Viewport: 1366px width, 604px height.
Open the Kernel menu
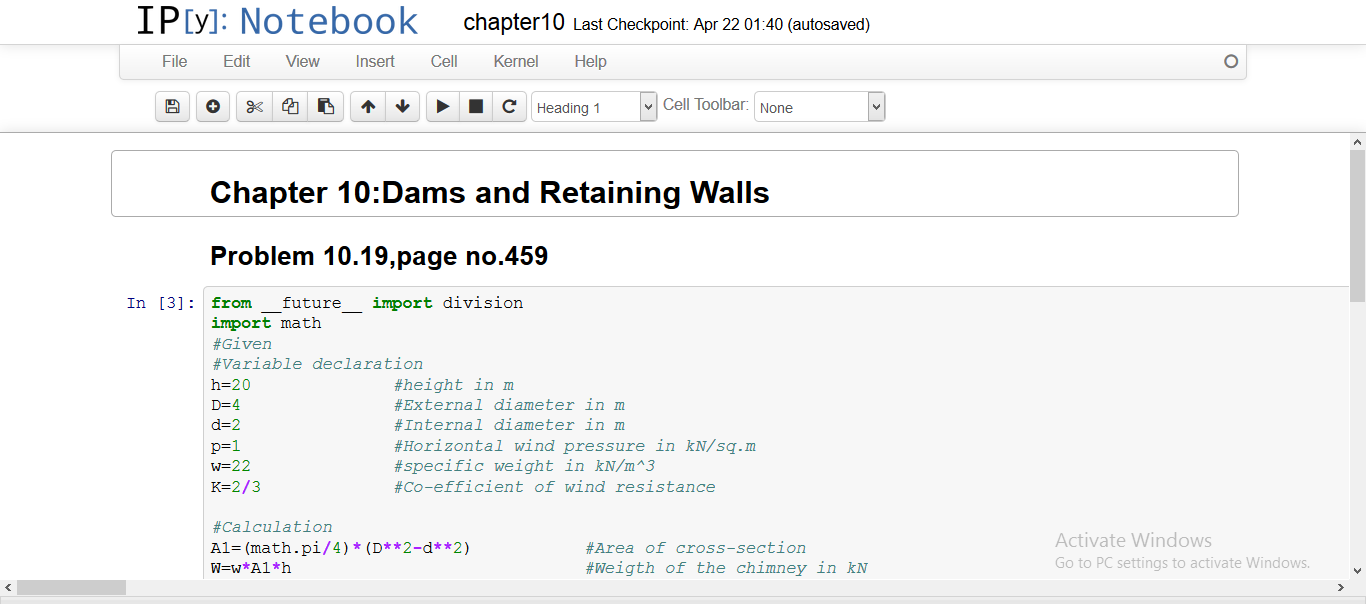click(516, 62)
